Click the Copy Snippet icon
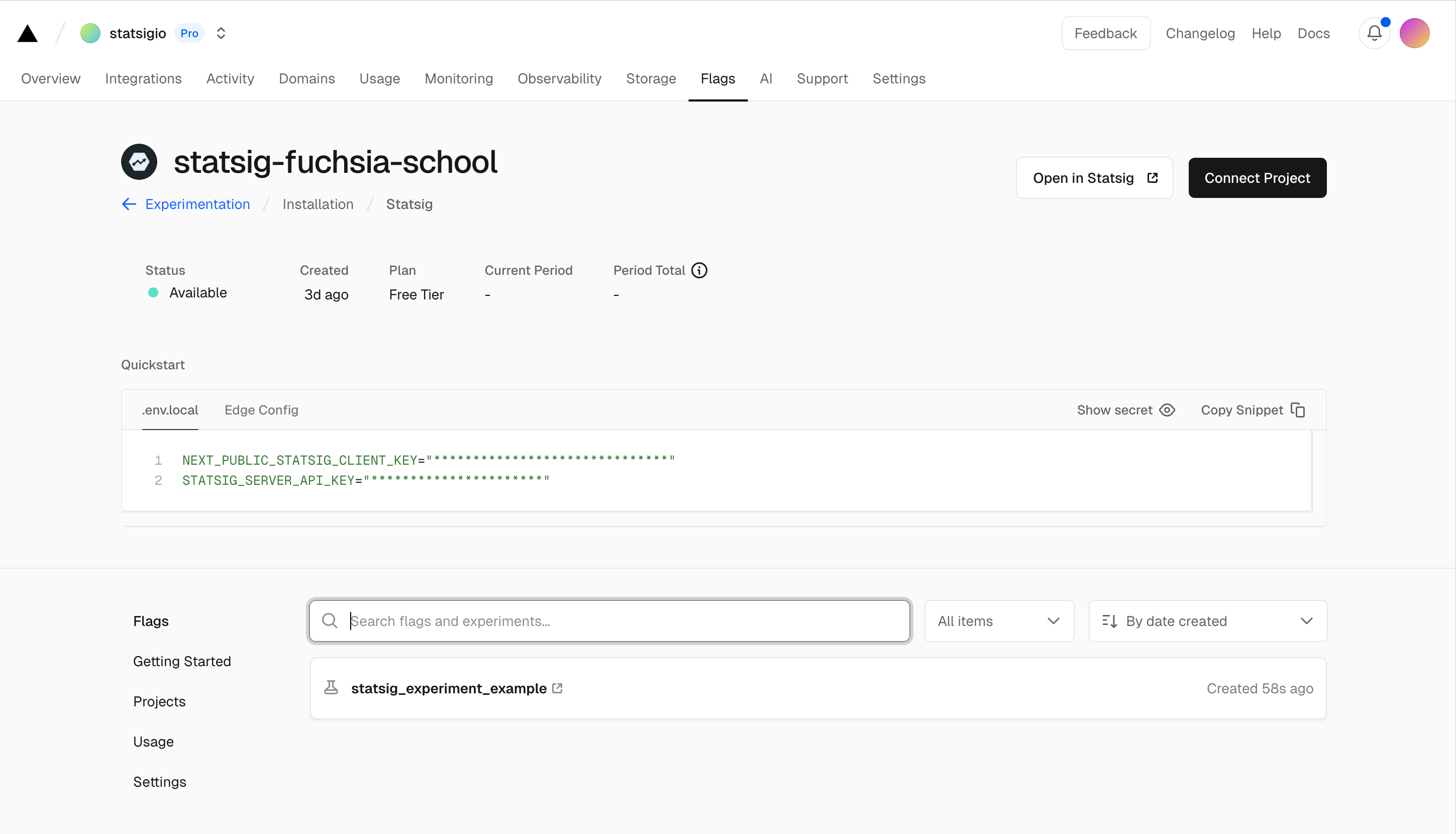 pos(1300,409)
